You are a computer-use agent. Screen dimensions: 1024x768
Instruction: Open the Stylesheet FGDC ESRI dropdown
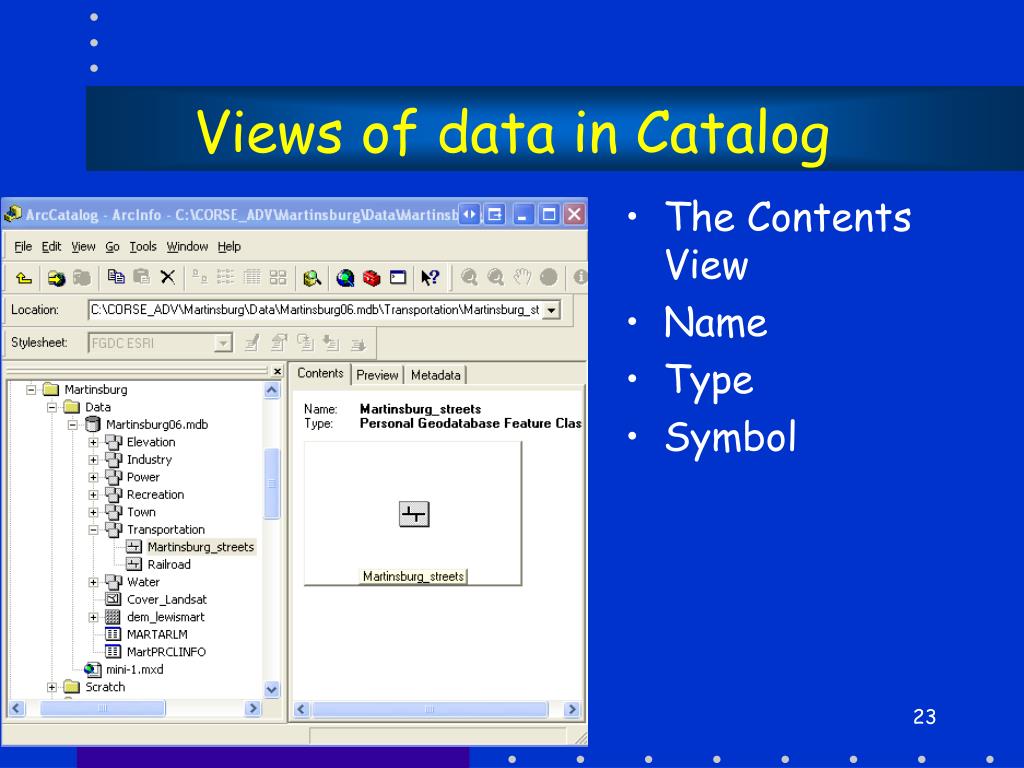point(223,343)
